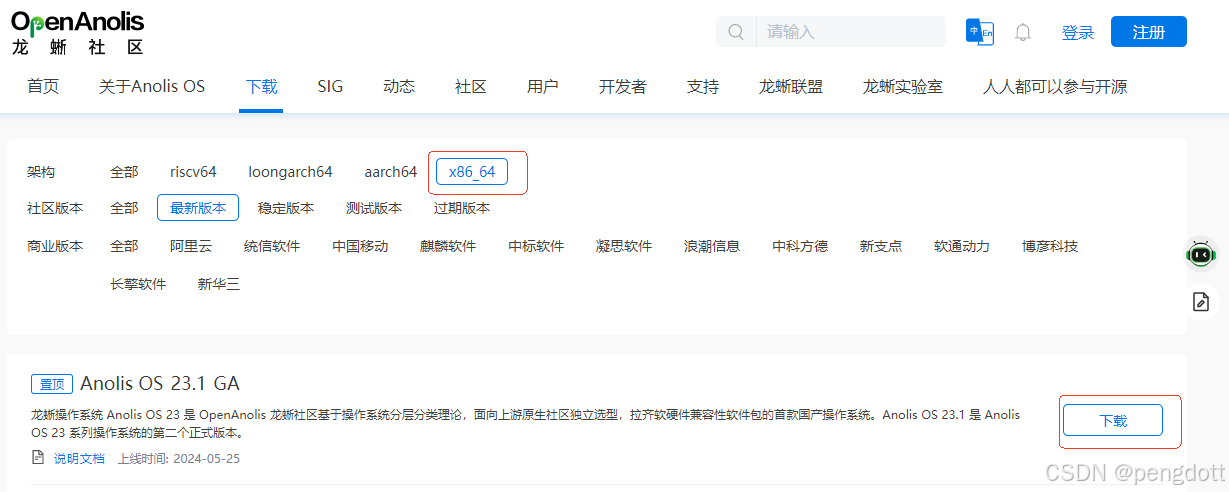
Task: Filter commercial version by 阿里云
Action: (191, 246)
